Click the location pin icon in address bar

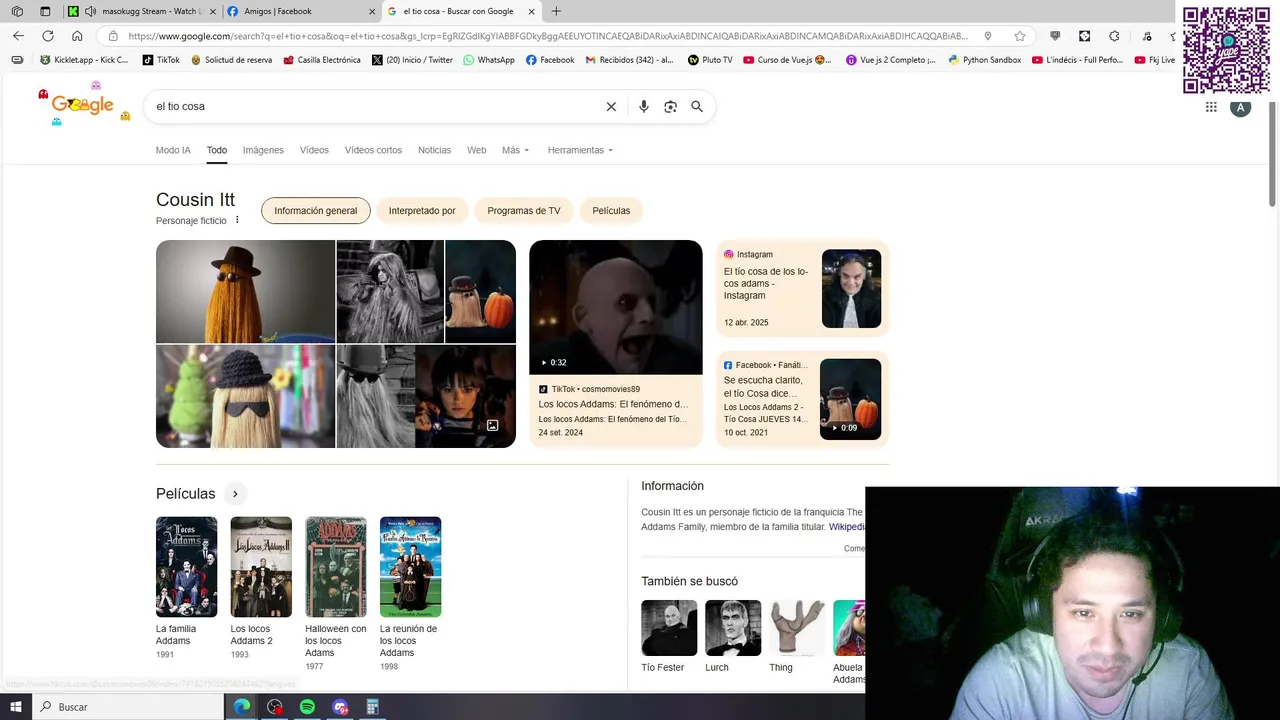[x=987, y=36]
